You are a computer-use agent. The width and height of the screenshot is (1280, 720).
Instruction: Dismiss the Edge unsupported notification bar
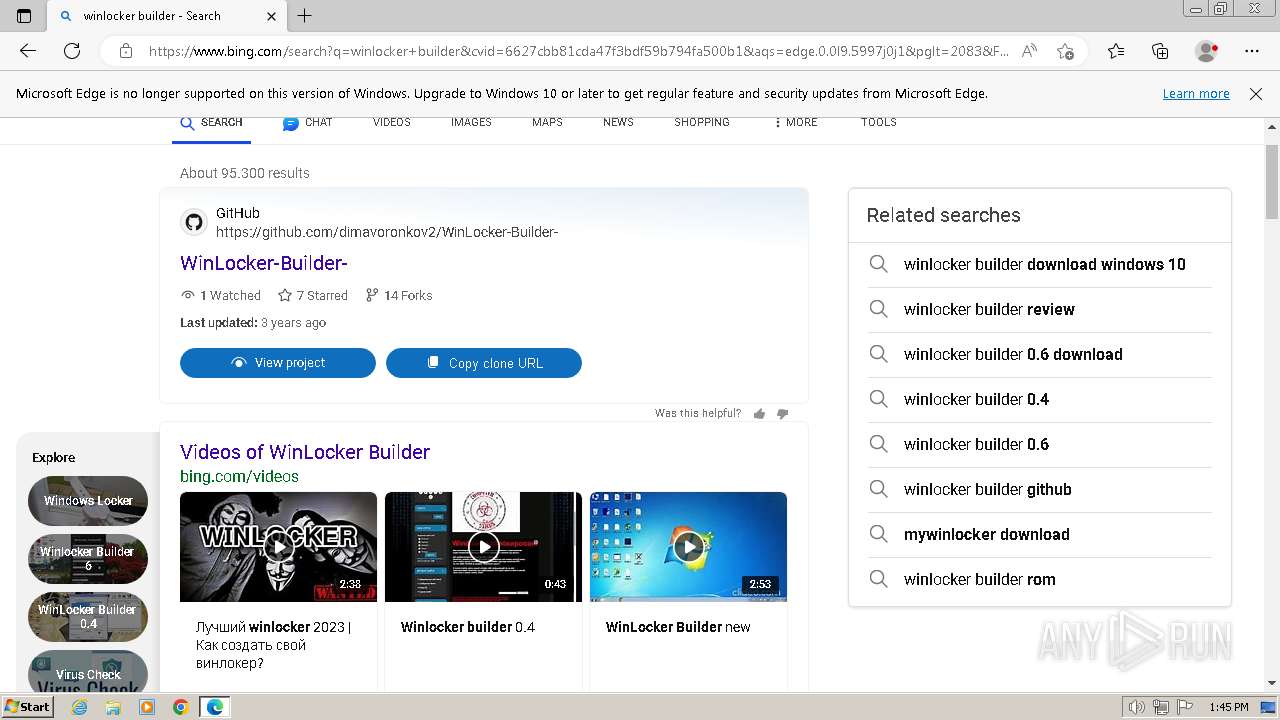click(1256, 94)
